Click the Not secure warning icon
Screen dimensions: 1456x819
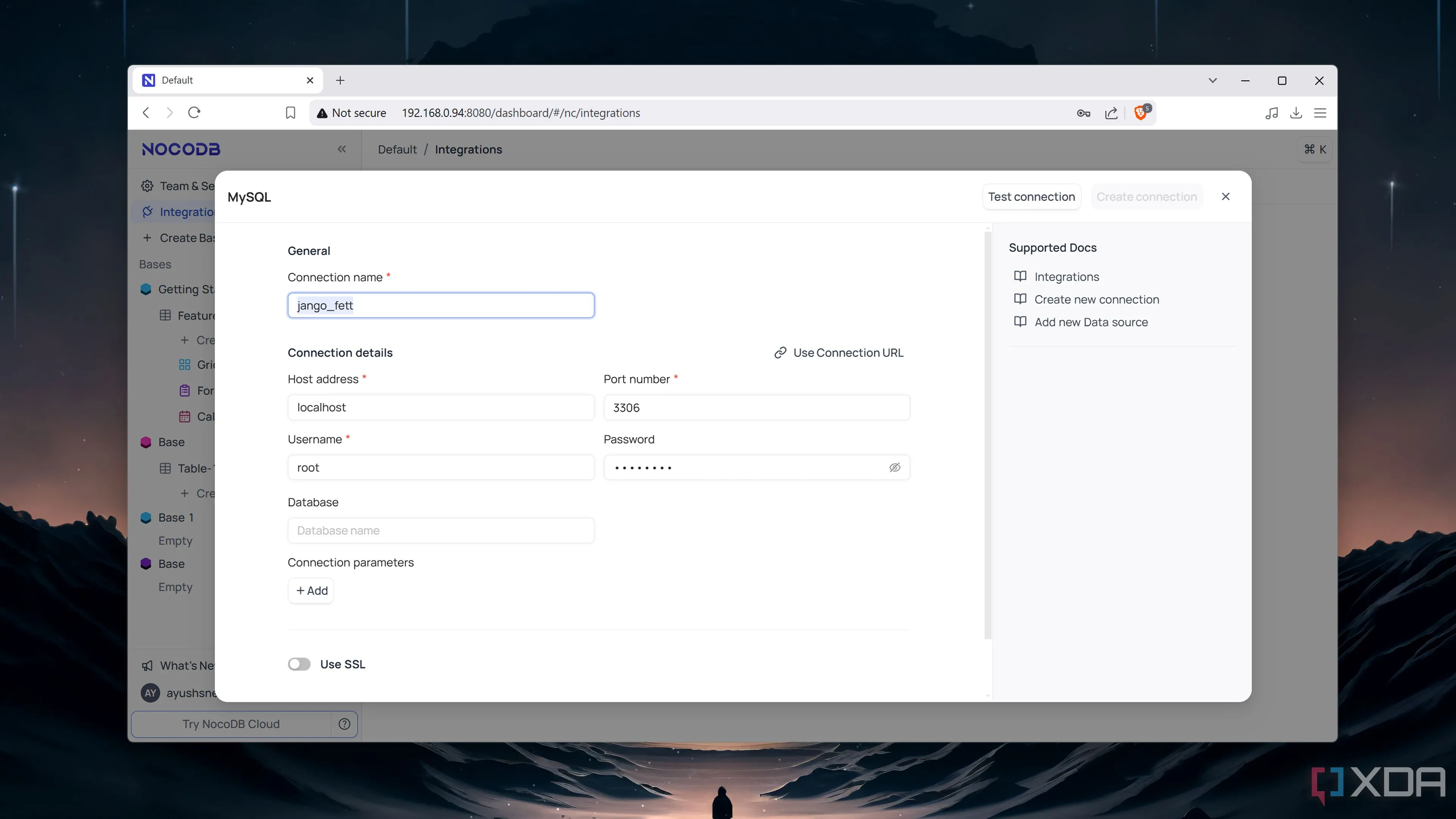(322, 113)
